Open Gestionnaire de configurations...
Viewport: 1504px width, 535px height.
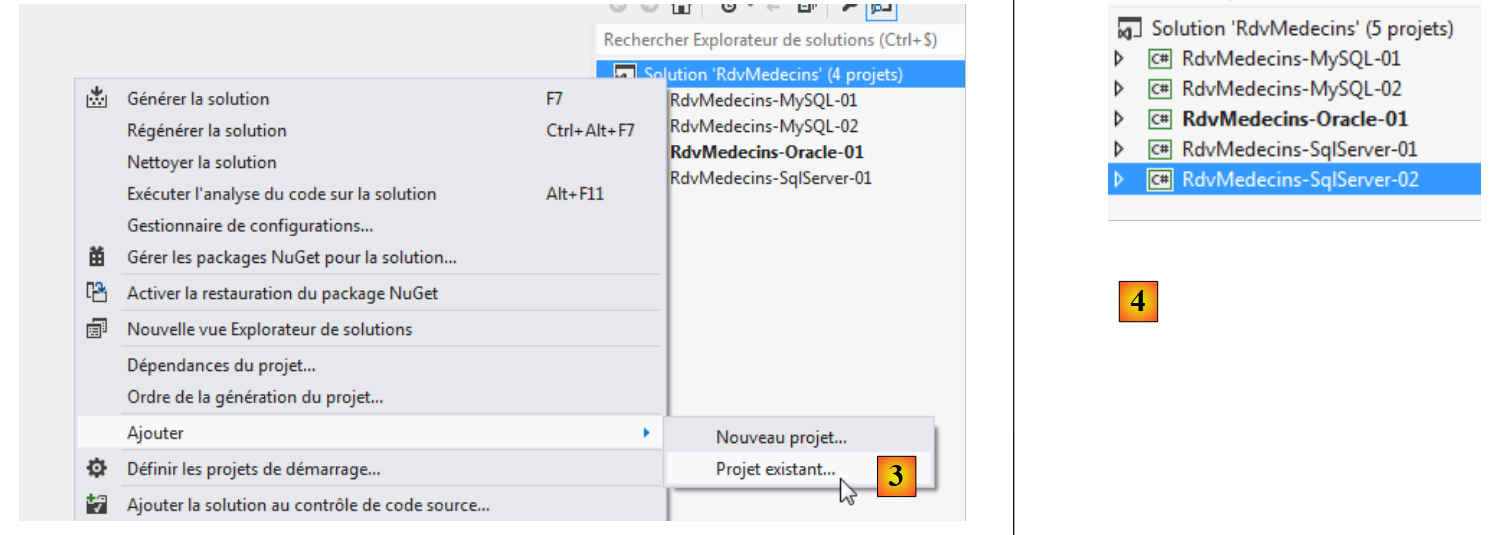pyautogui.click(x=250, y=225)
